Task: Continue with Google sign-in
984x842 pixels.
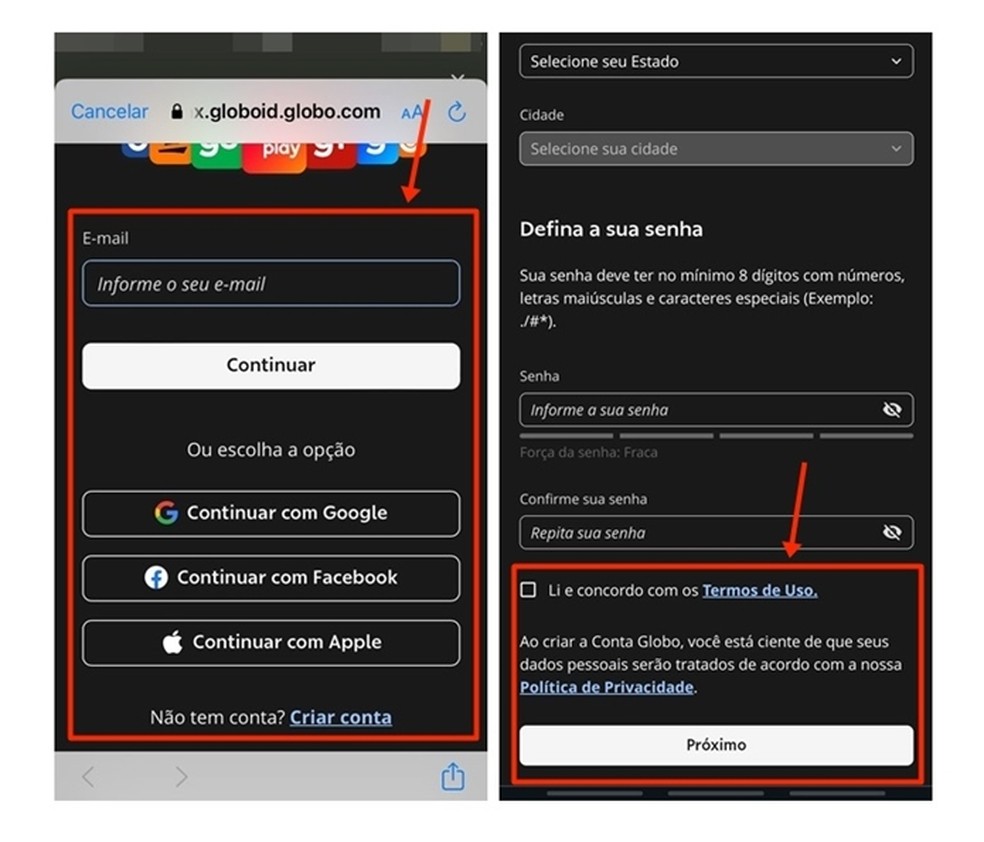Action: 271,513
